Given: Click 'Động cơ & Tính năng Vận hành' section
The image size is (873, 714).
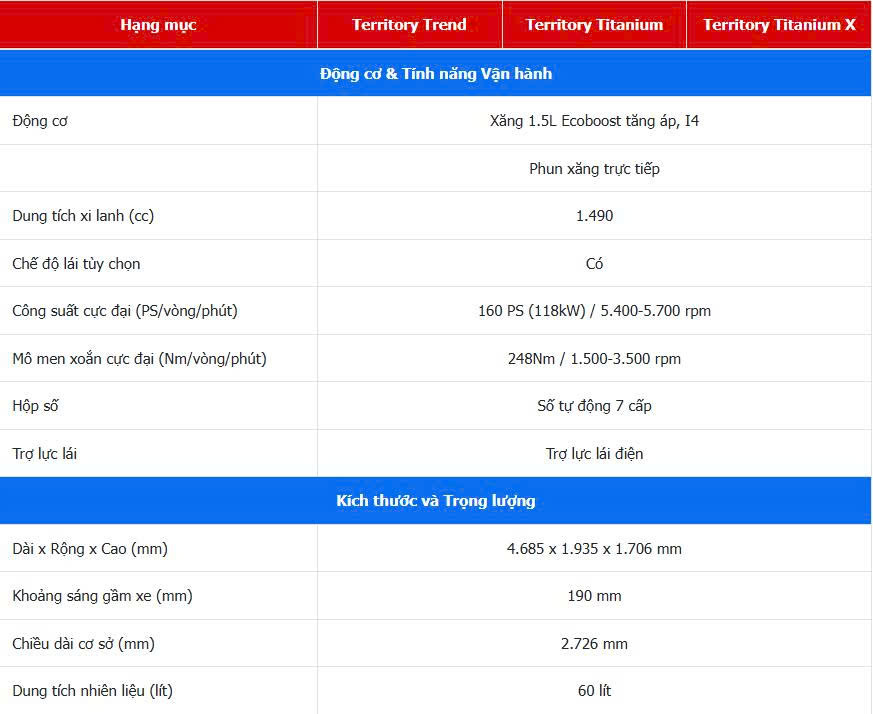Looking at the screenshot, I should 436,74.
